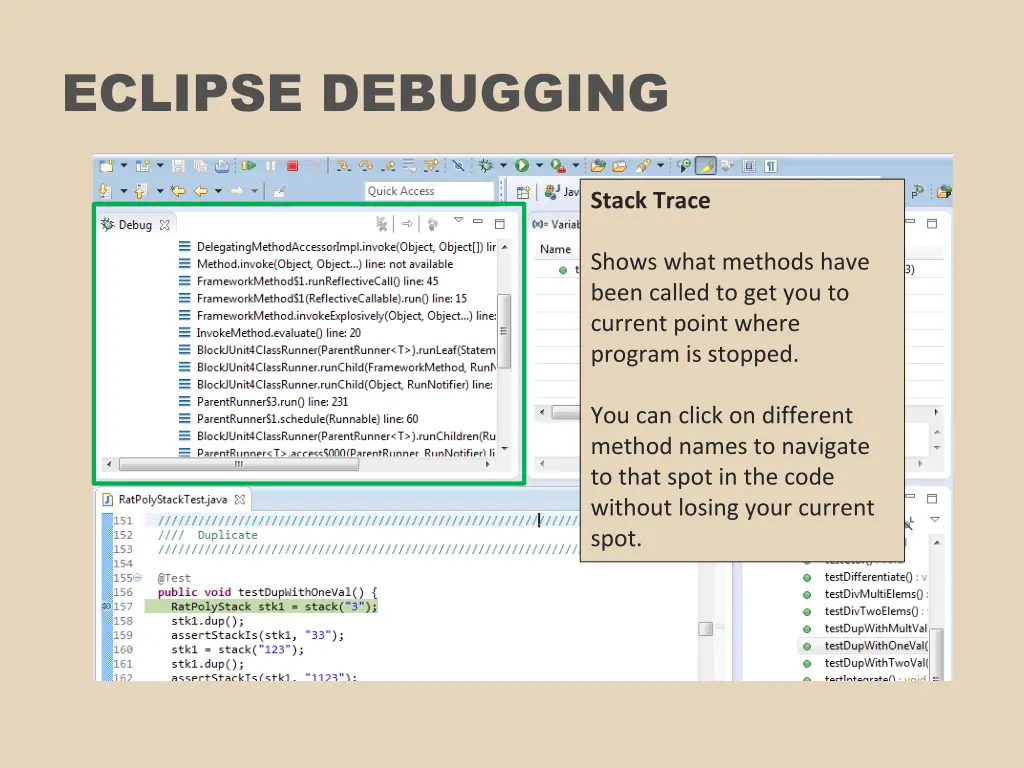Open the Debug panel view menu triangle
Image resolution: width=1024 pixels, height=768 pixels.
(x=459, y=219)
